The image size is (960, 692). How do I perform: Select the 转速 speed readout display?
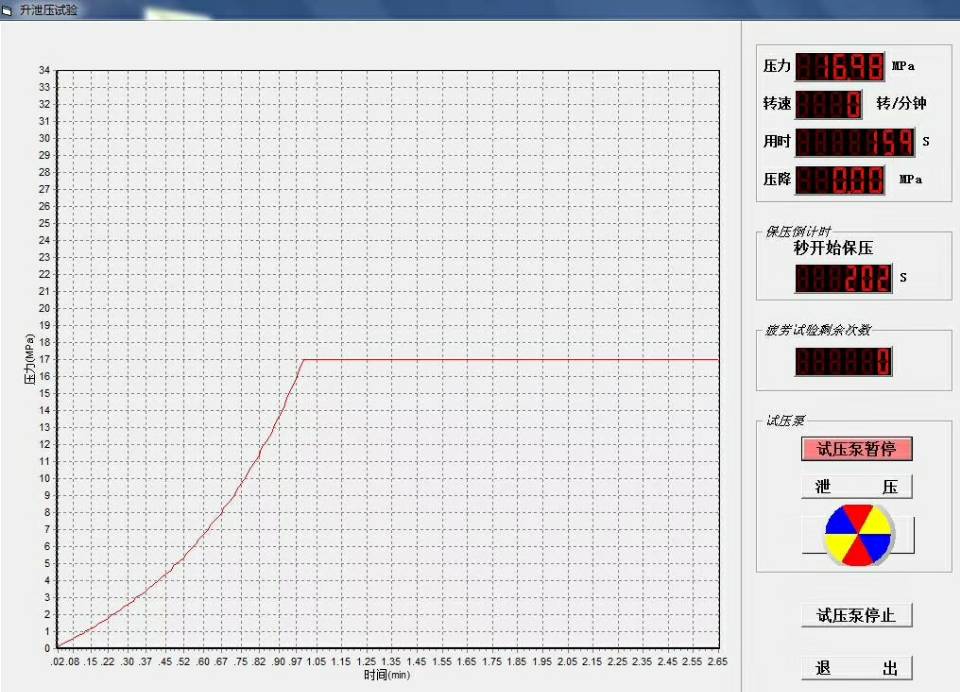[828, 104]
